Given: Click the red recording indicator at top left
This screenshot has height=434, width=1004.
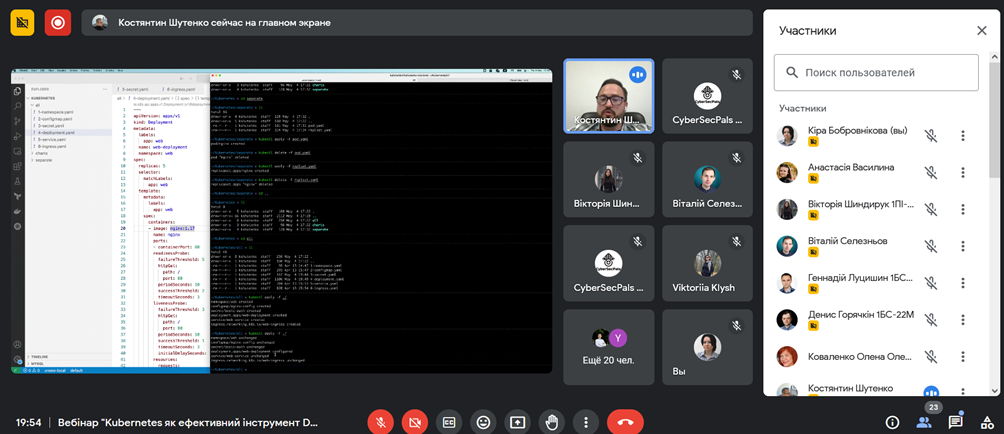Looking at the screenshot, I should (58, 22).
